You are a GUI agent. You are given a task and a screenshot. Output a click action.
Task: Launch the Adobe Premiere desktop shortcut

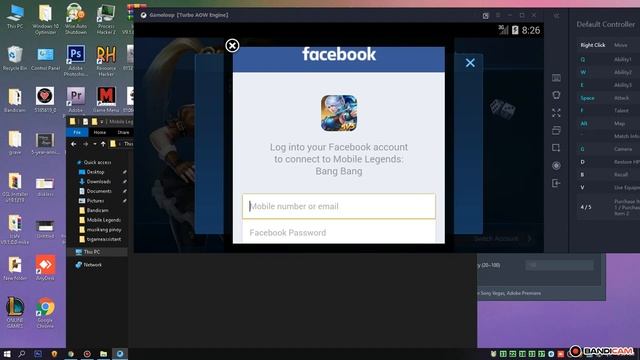[76, 99]
